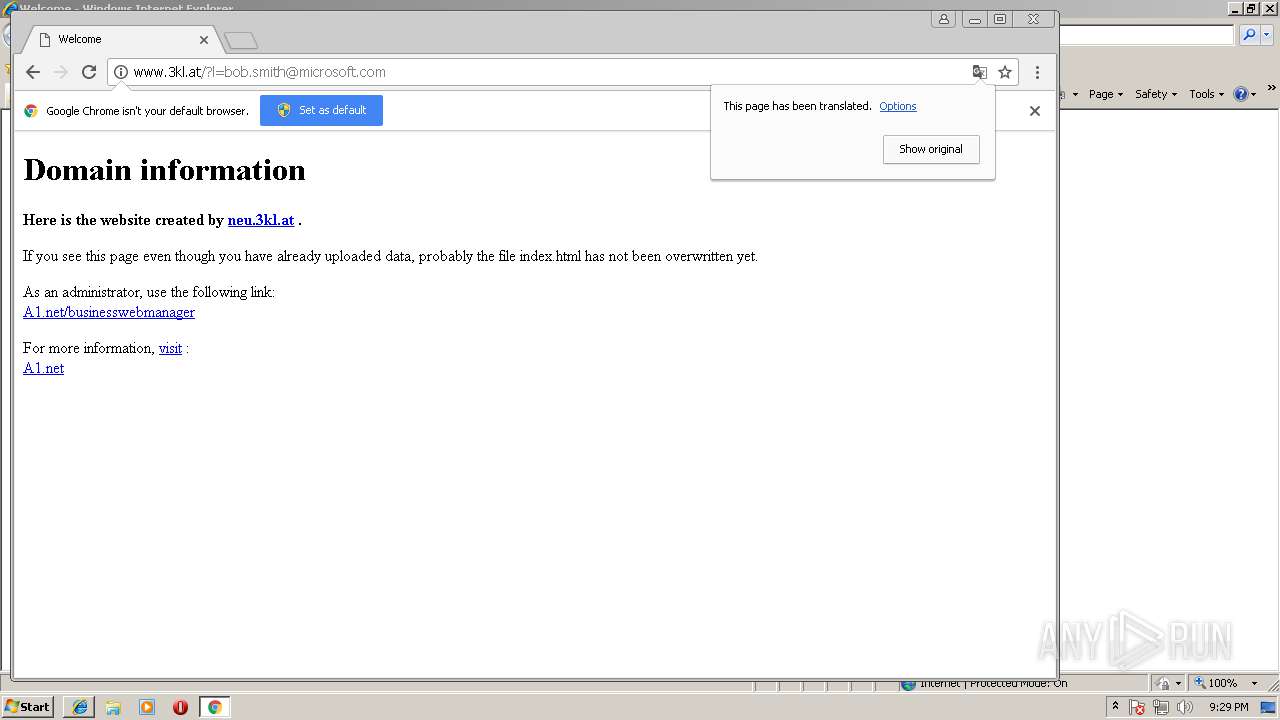This screenshot has height=720, width=1280.
Task: Open the Safety menu in Internet Explorer
Action: point(1155,94)
